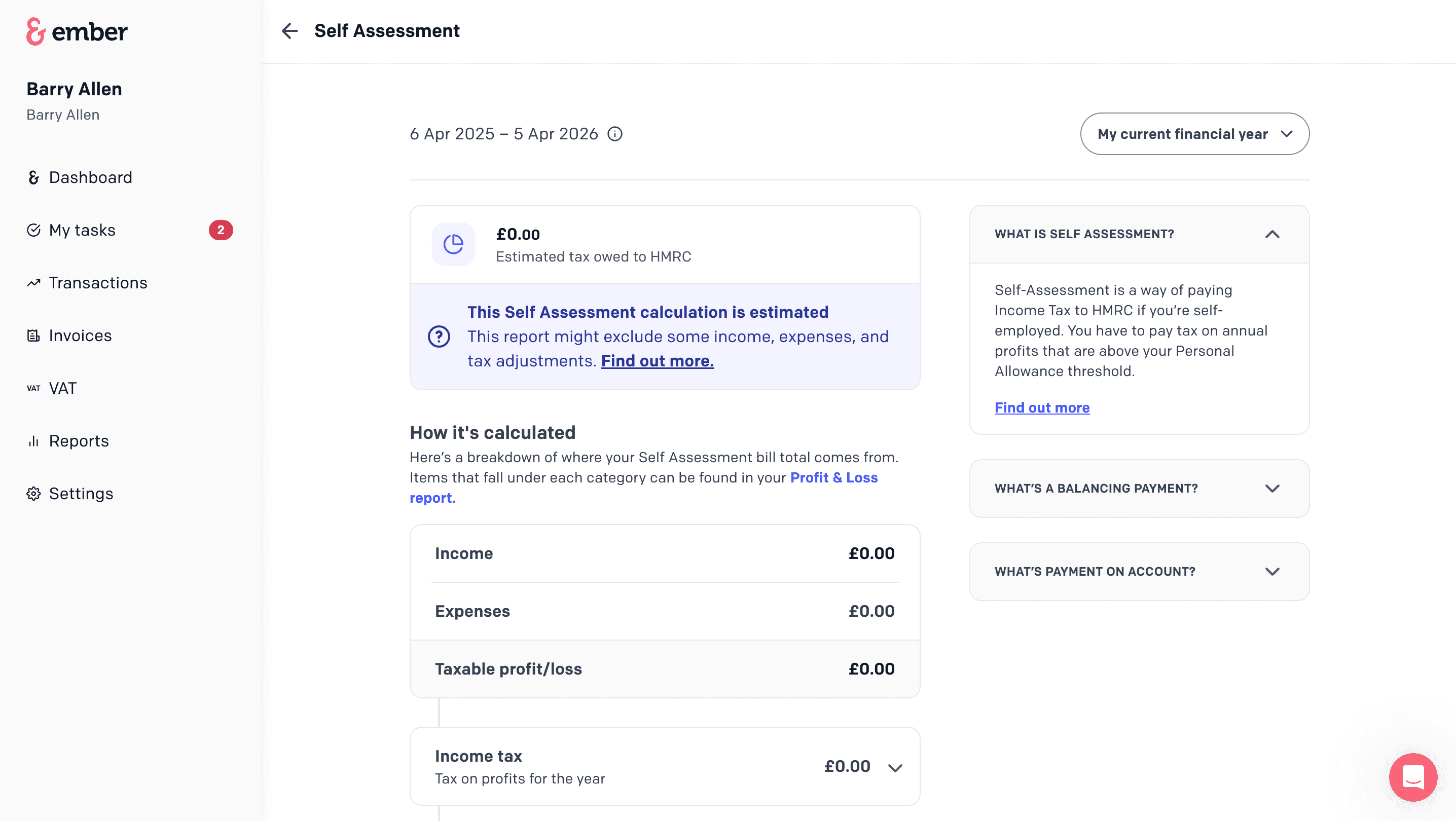Open Transactions from the sidebar

(98, 282)
